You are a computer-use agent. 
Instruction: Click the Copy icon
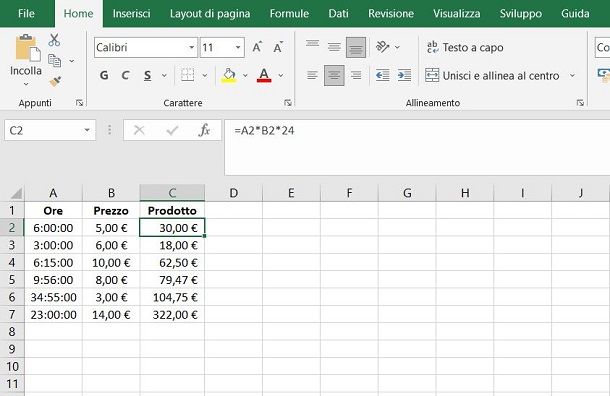click(54, 61)
